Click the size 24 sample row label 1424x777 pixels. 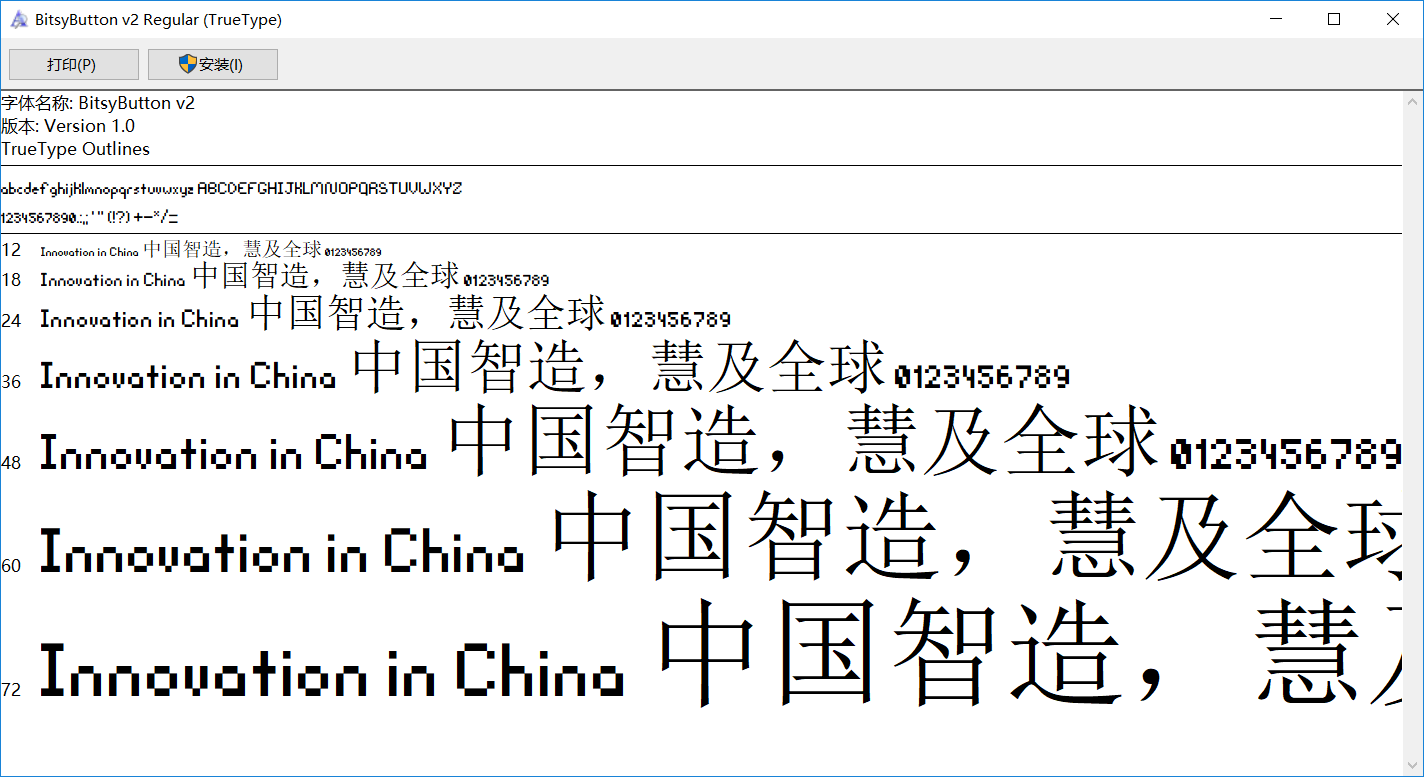click(11, 320)
